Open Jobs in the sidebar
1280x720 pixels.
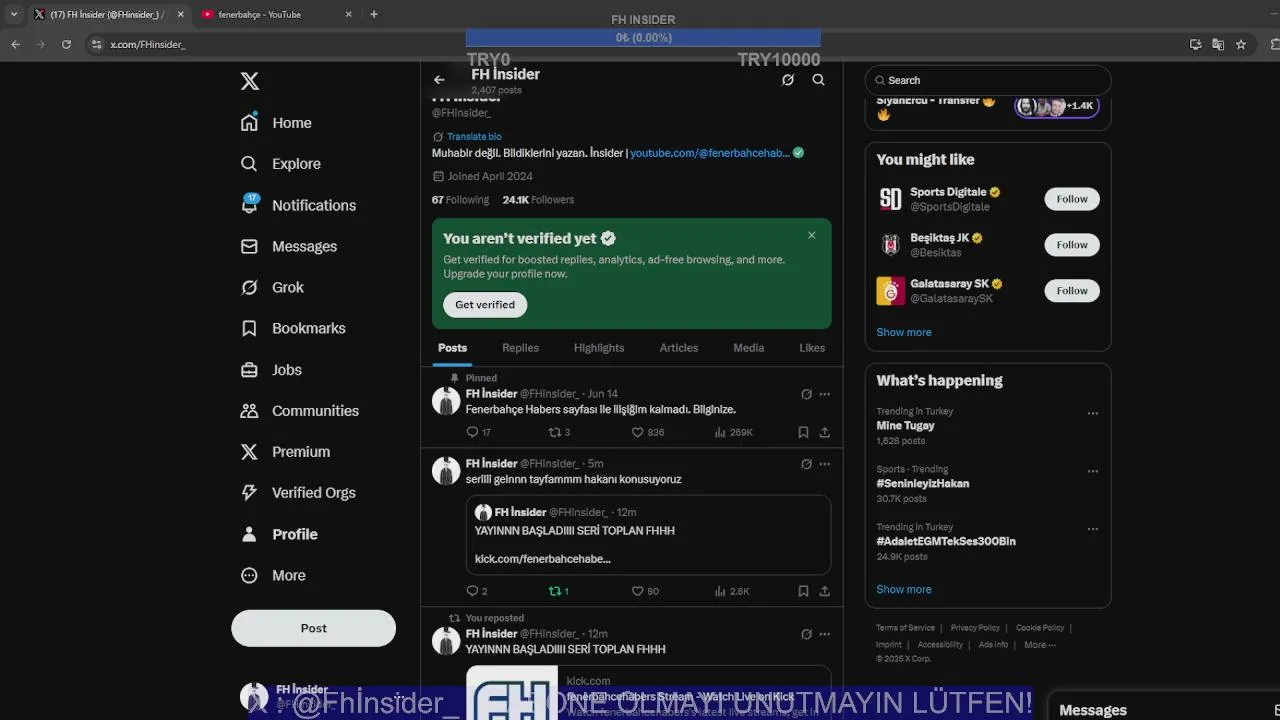pyautogui.click(x=271, y=370)
